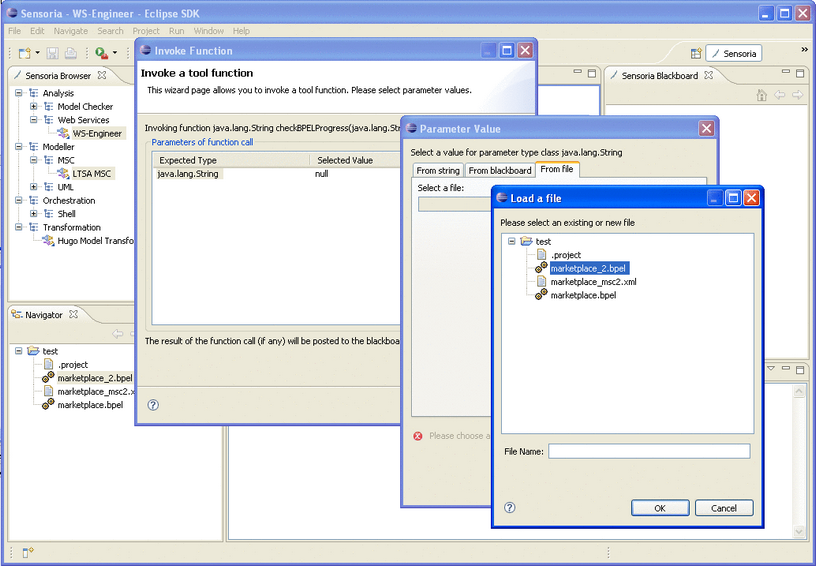Close the Sensoria Browser view tab
The height and width of the screenshot is (566, 816).
pyautogui.click(x=102, y=75)
